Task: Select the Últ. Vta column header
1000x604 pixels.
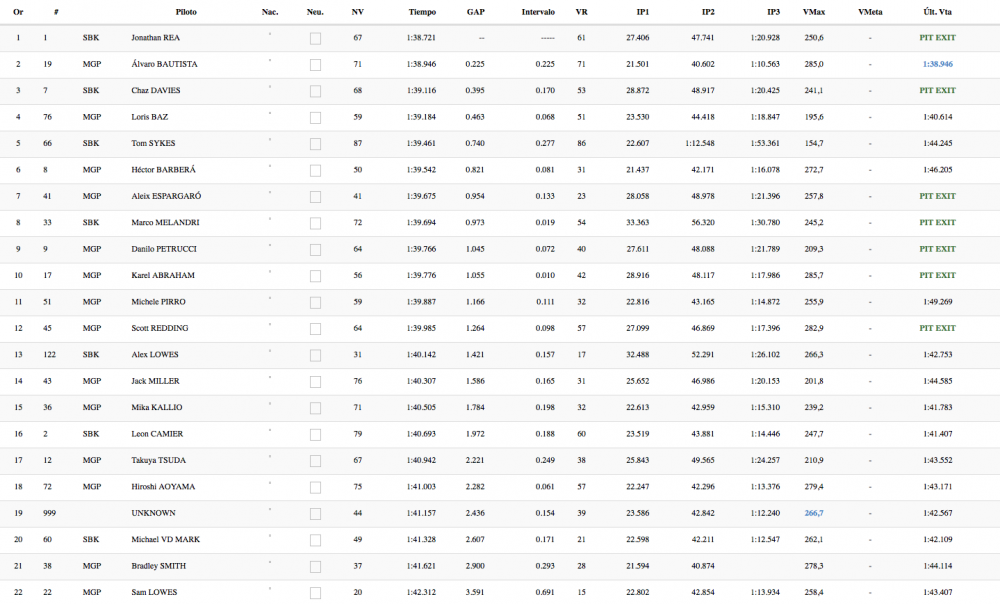Action: (x=937, y=12)
